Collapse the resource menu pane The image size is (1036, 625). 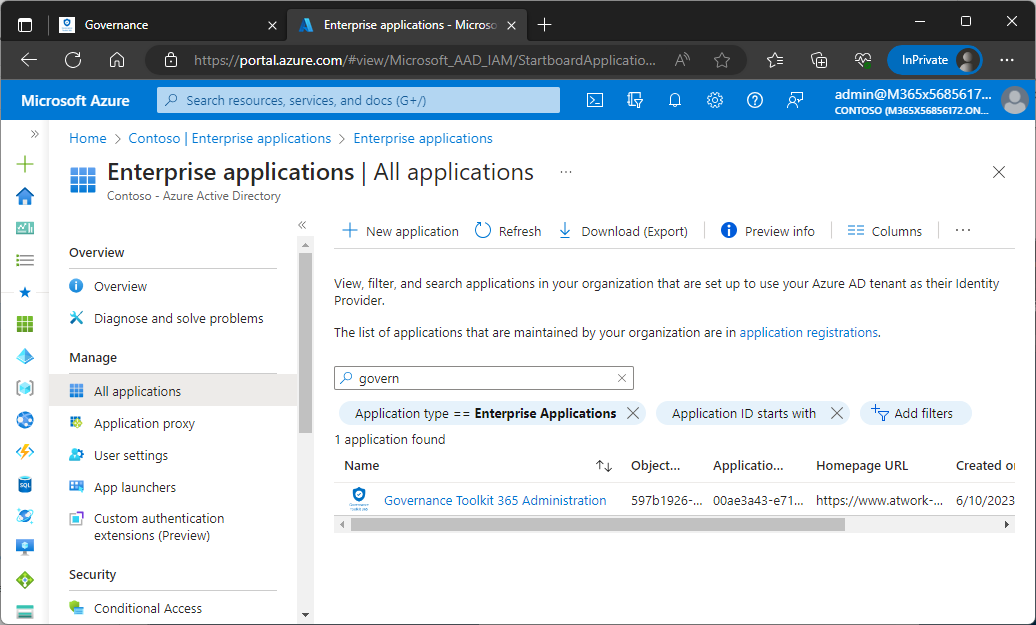[302, 225]
